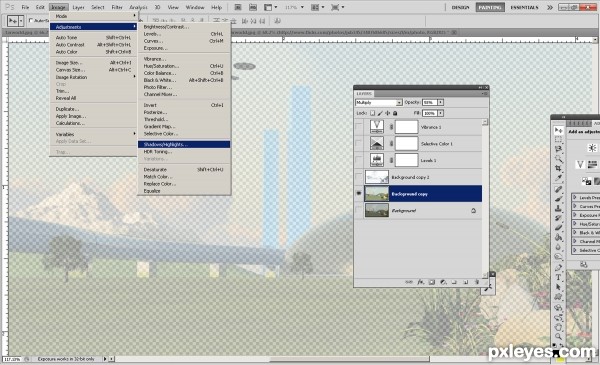Toggle Lock transparent pixels
This screenshot has width=600, height=365.
coord(372,113)
